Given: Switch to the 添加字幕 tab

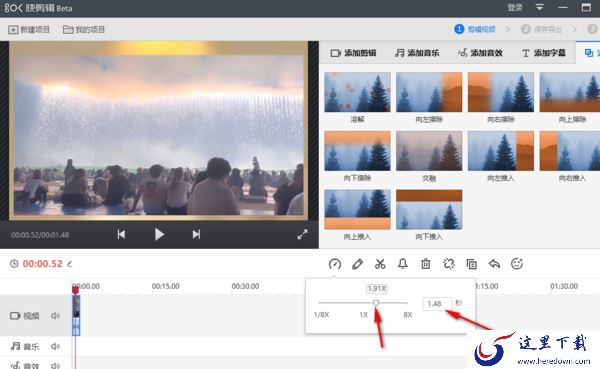Looking at the screenshot, I should [543, 53].
